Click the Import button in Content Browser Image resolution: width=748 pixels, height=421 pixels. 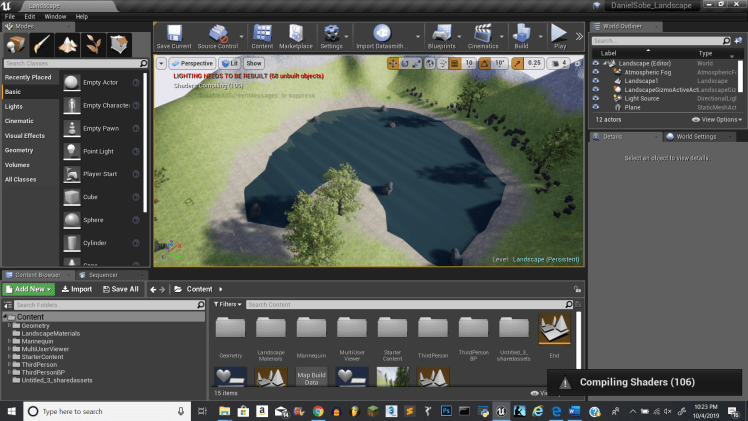[76, 289]
